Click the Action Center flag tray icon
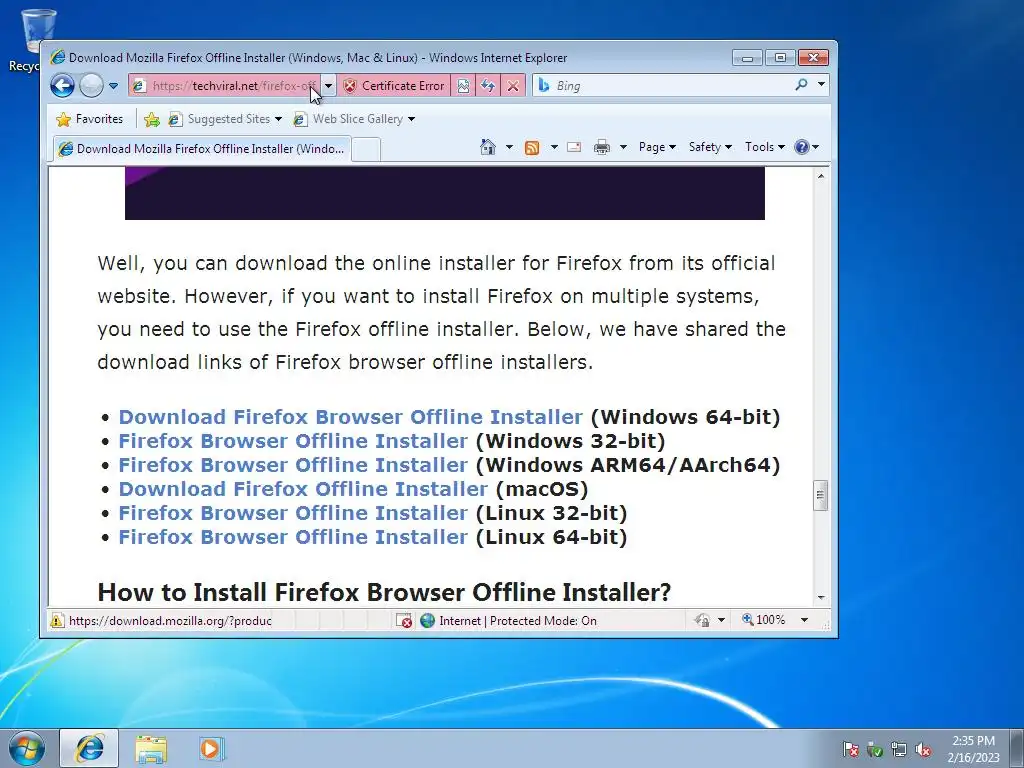The height and width of the screenshot is (768, 1024). pos(851,749)
